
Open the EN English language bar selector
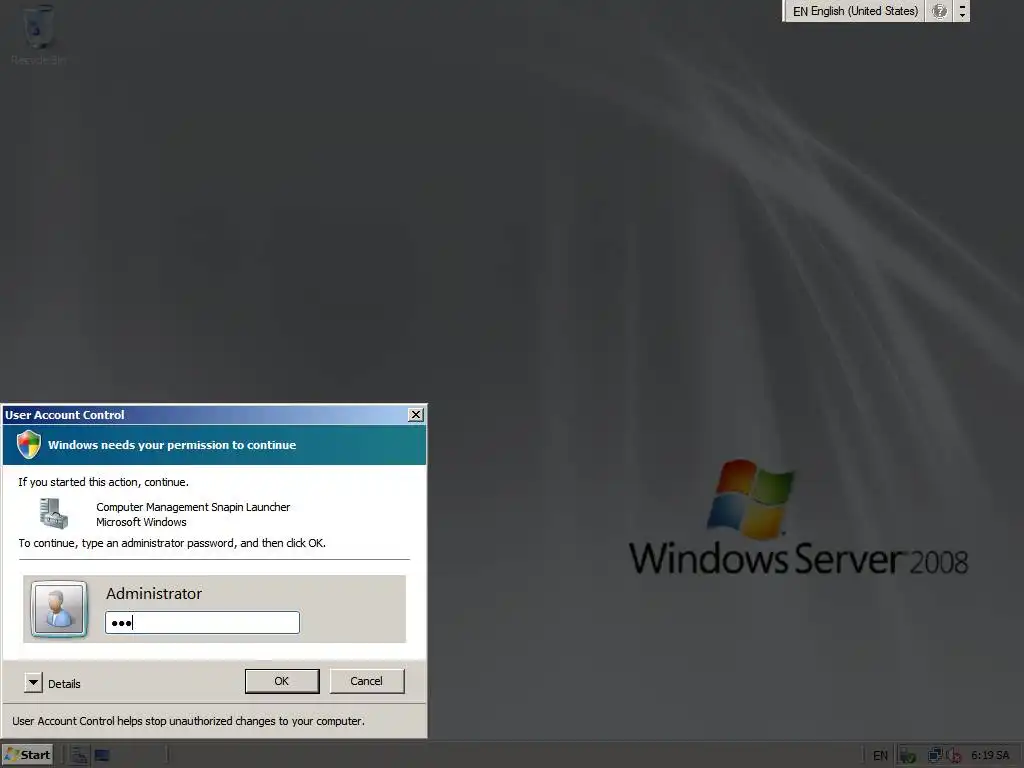pos(855,11)
